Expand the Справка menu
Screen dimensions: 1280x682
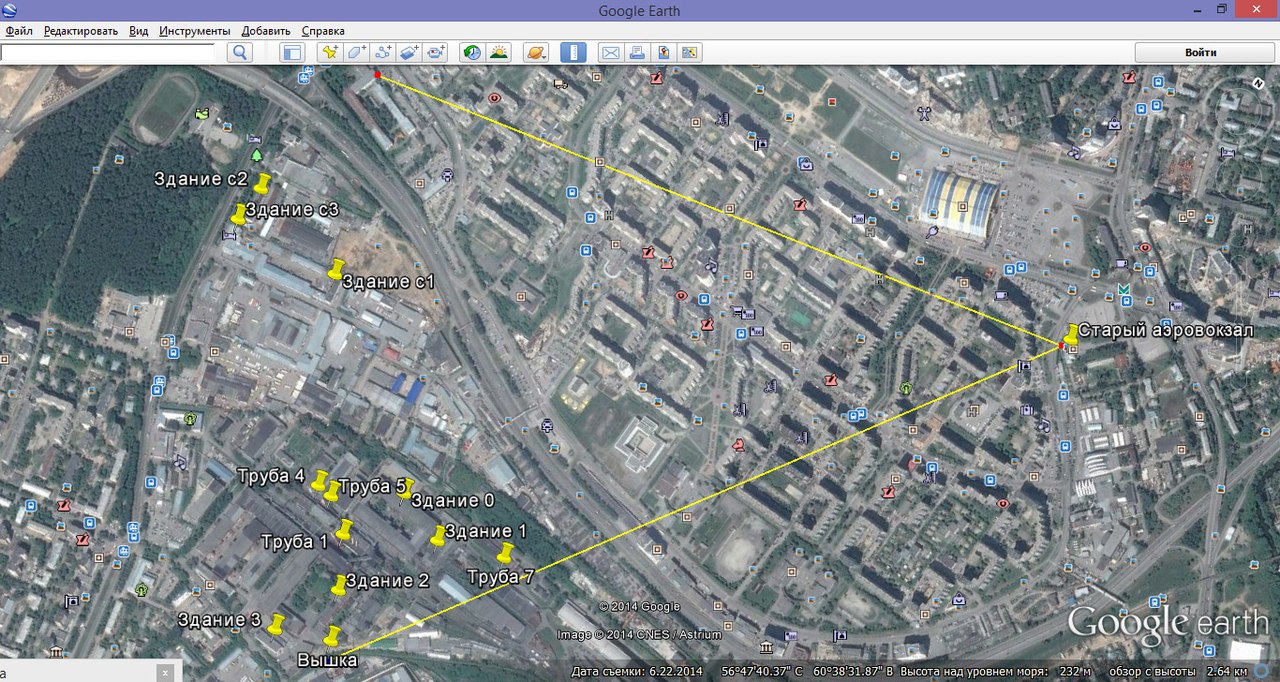click(x=323, y=31)
